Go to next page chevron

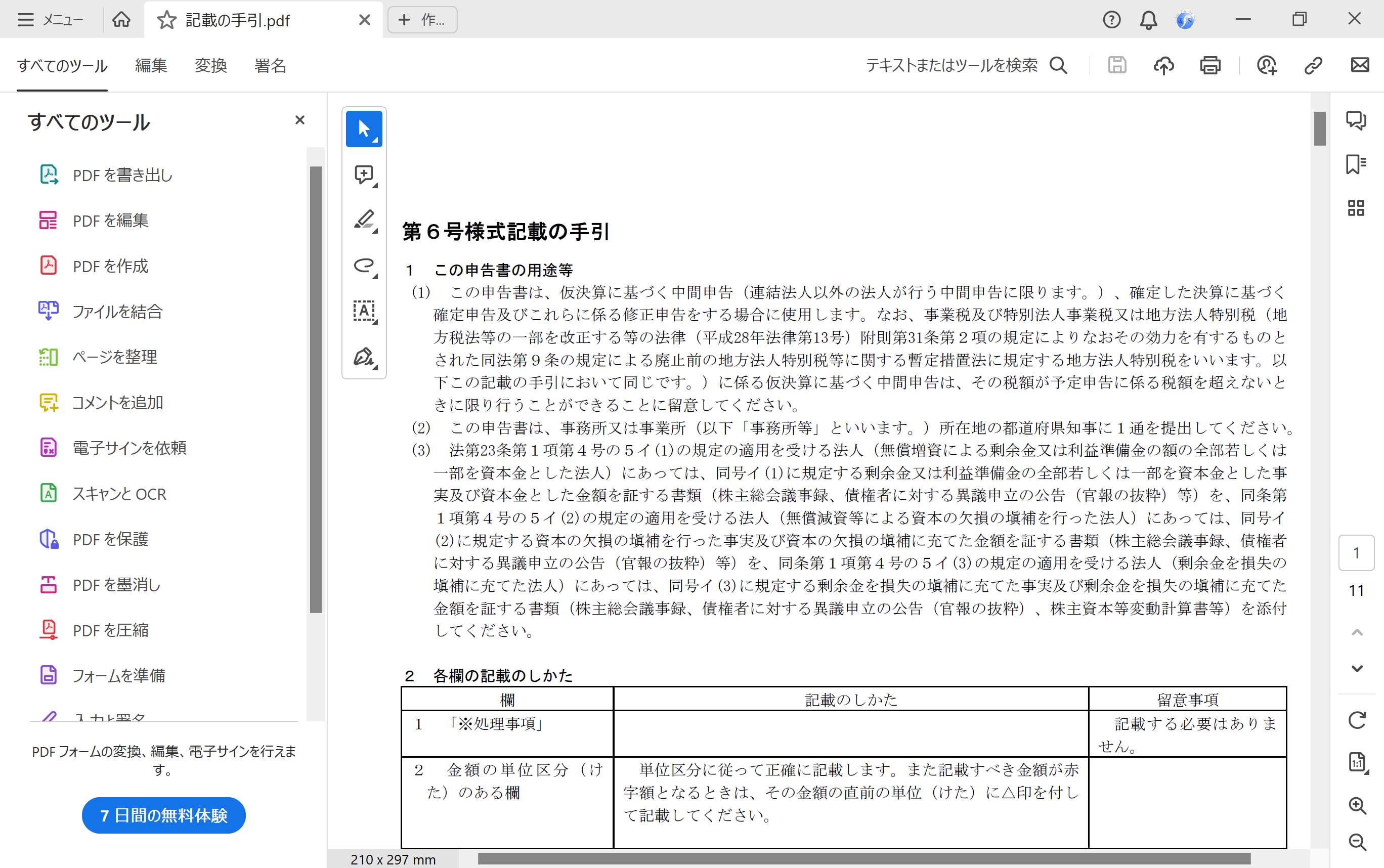[x=1357, y=668]
